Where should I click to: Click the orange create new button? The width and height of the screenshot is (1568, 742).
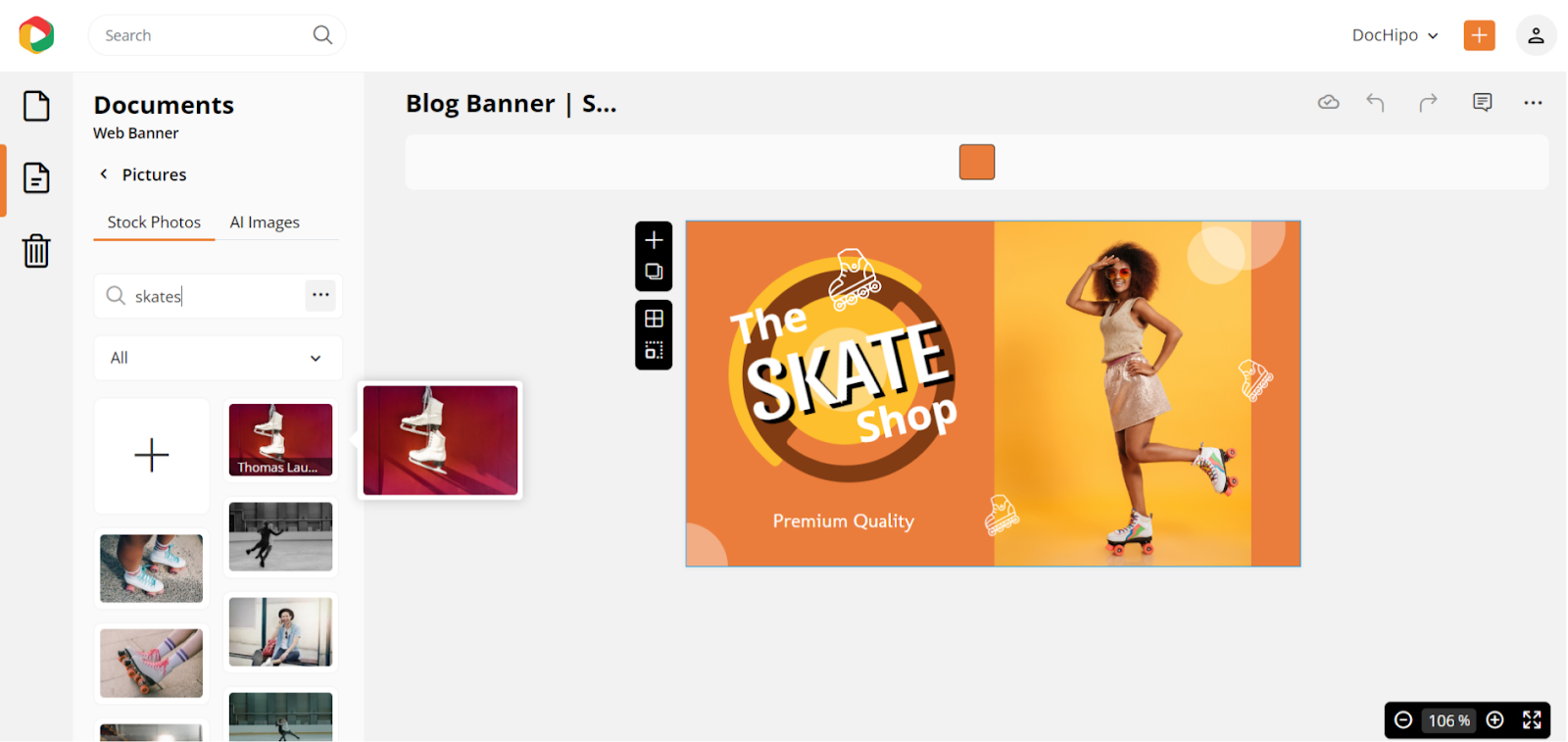click(x=1480, y=35)
